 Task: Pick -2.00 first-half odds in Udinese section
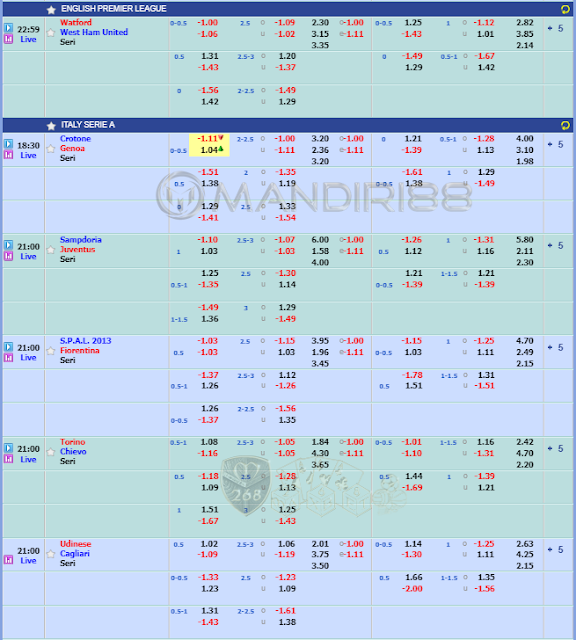412,589
